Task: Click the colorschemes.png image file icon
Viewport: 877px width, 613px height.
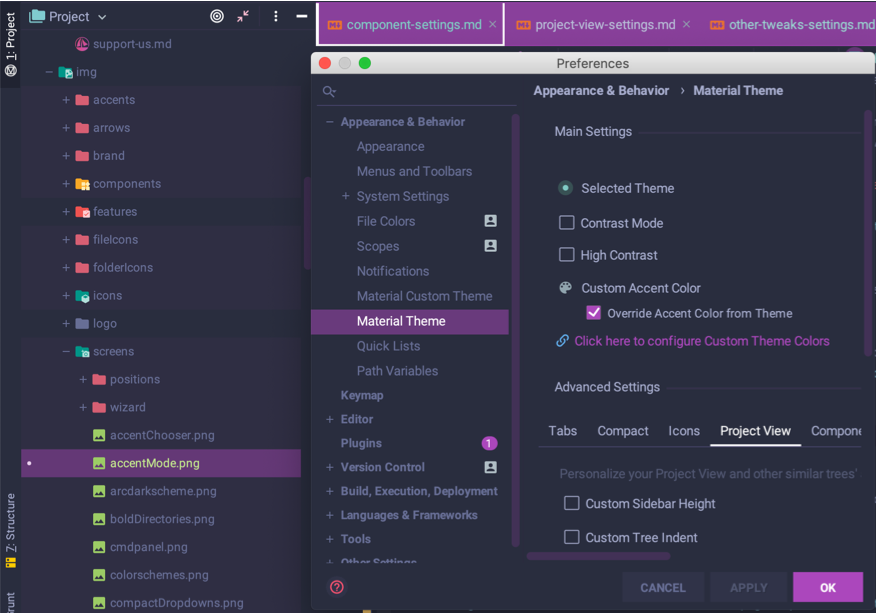Action: 99,575
